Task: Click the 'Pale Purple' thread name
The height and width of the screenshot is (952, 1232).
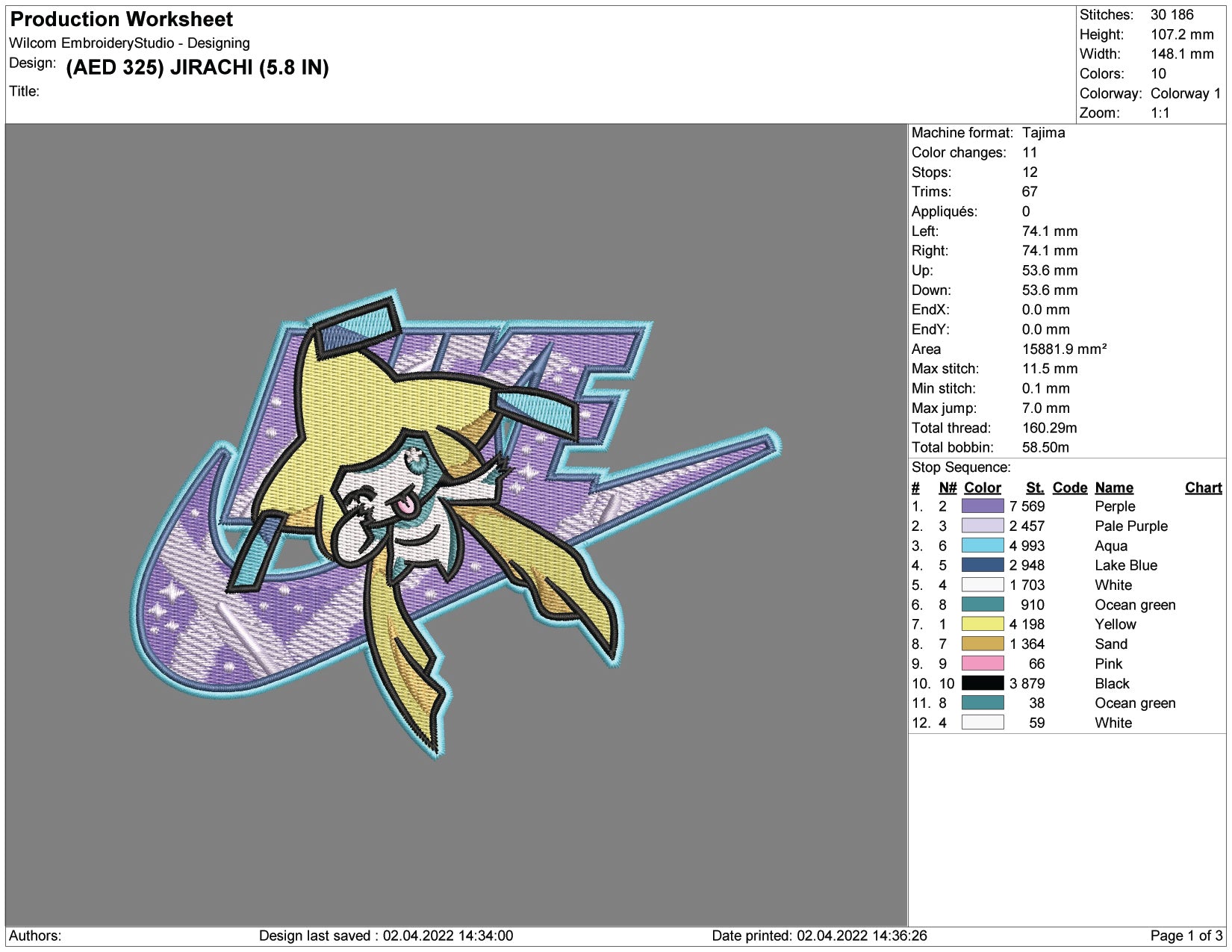Action: pos(1131,526)
